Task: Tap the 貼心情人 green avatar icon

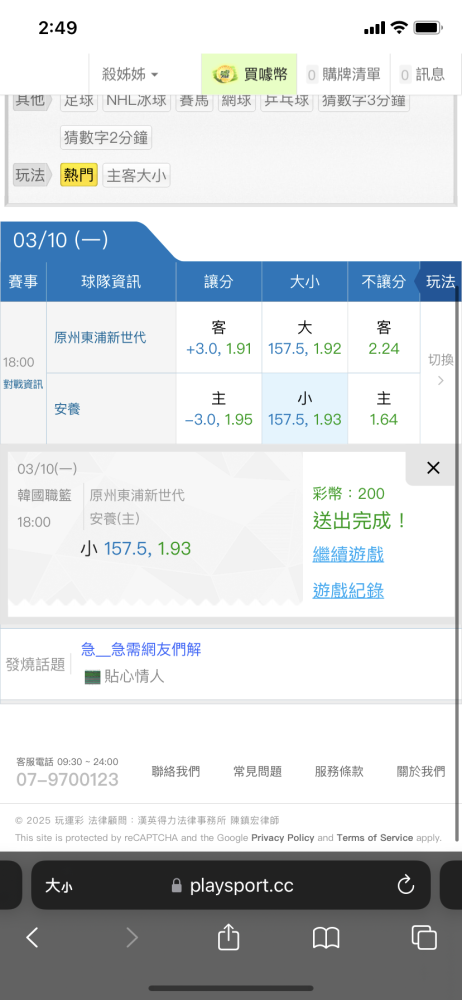Action: pos(93,677)
